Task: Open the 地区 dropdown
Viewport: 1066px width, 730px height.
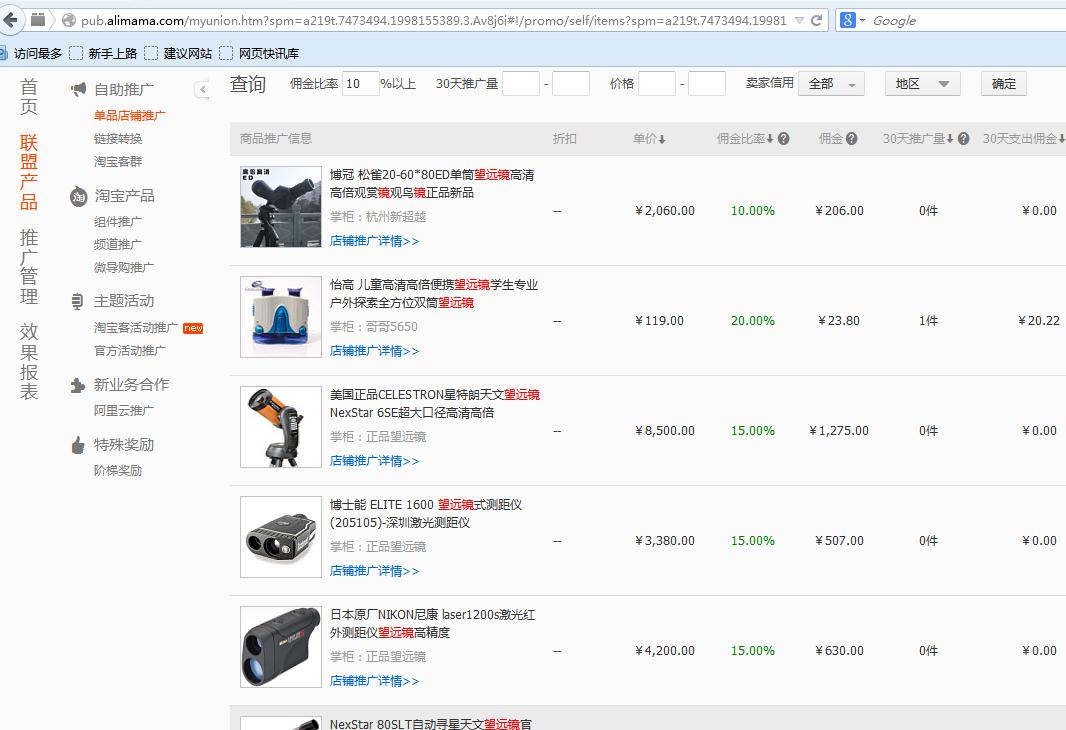Action: tap(922, 84)
